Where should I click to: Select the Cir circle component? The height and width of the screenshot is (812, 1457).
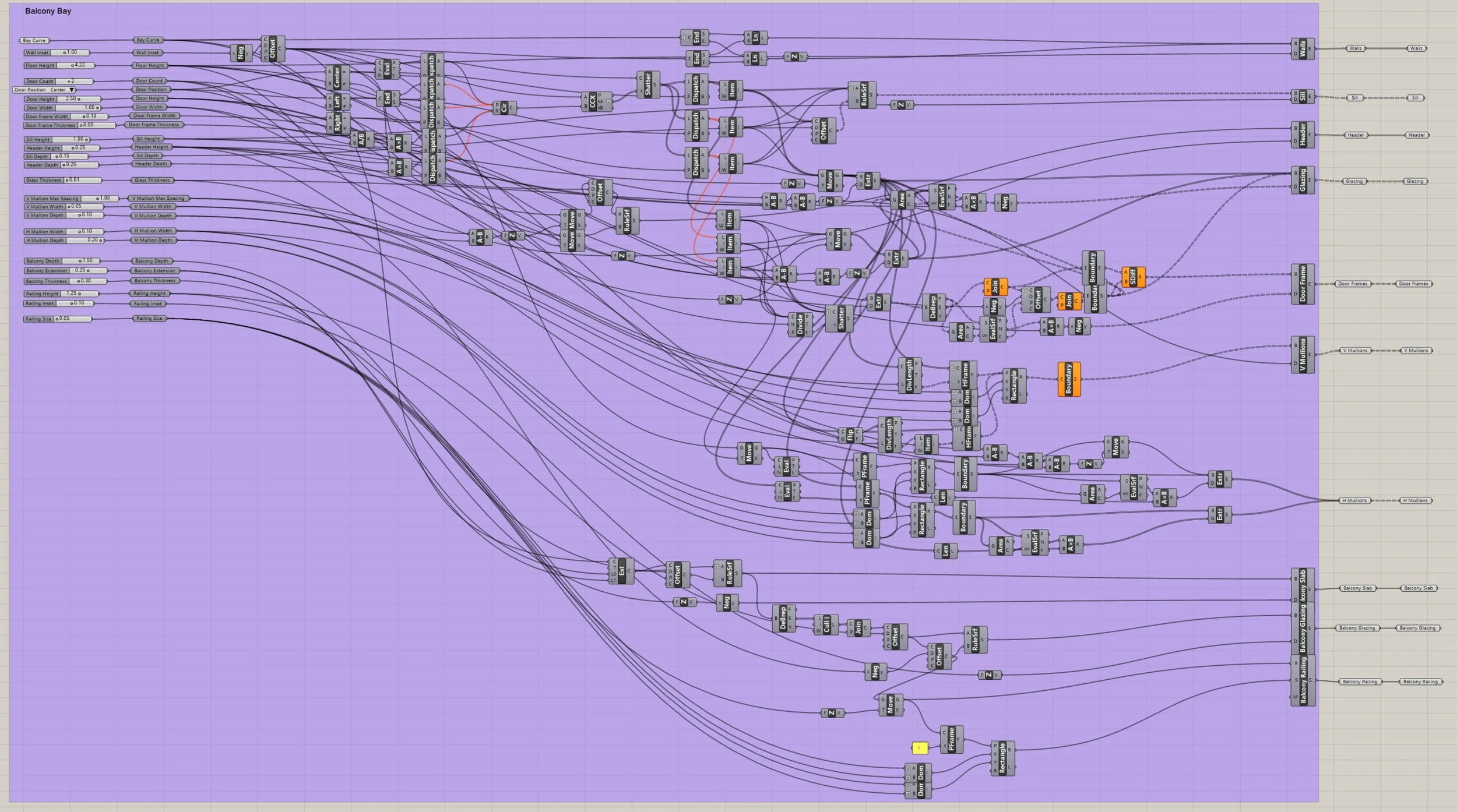pyautogui.click(x=504, y=108)
